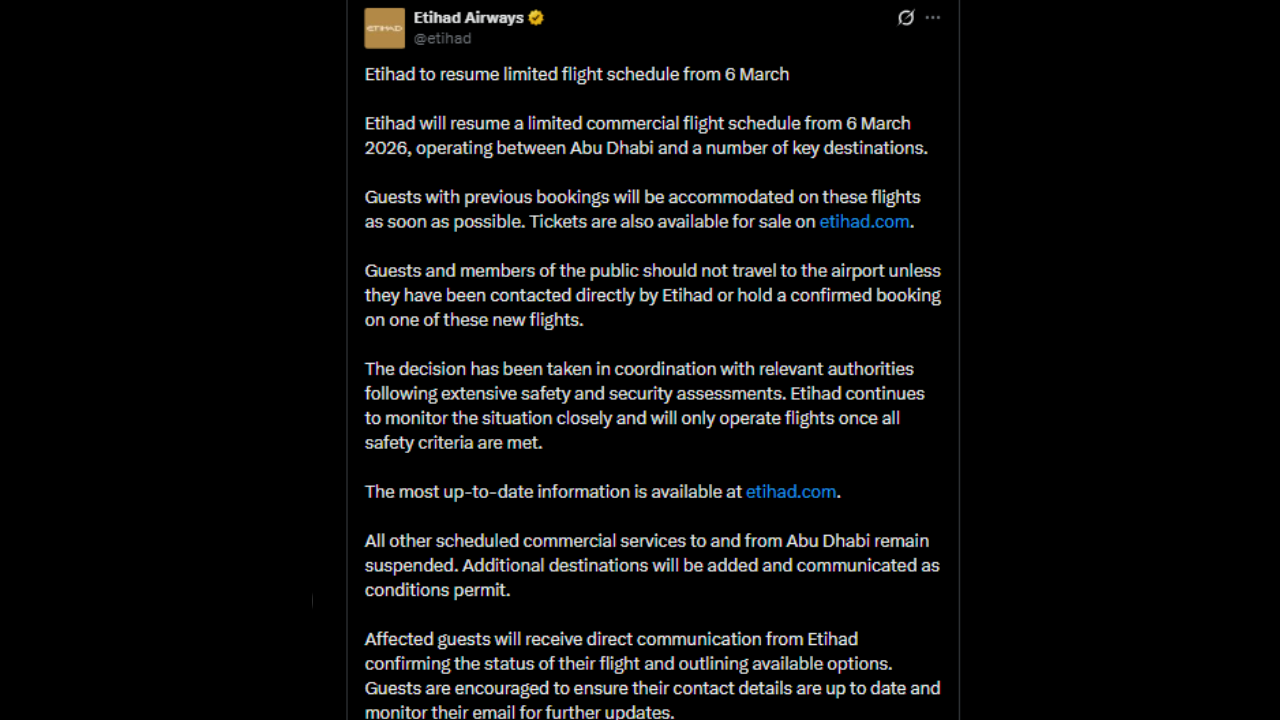Click the Etihad Airways display name
1280x720 pixels.
coord(469,17)
